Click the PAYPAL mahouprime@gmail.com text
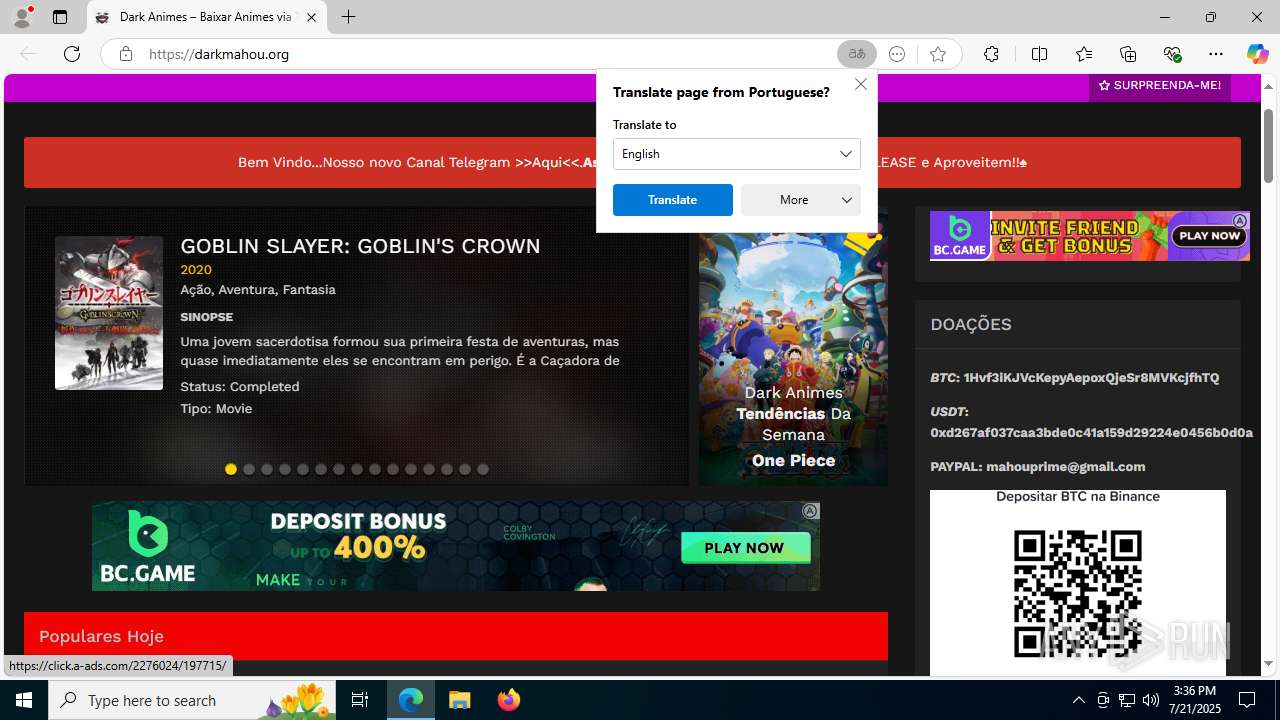 (1038, 467)
